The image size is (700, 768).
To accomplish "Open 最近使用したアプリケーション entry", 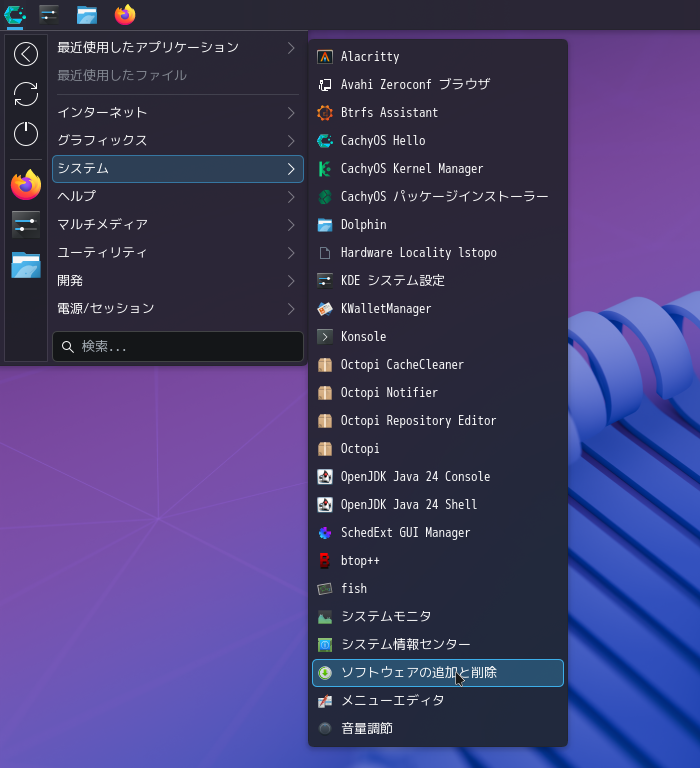I will coord(178,48).
